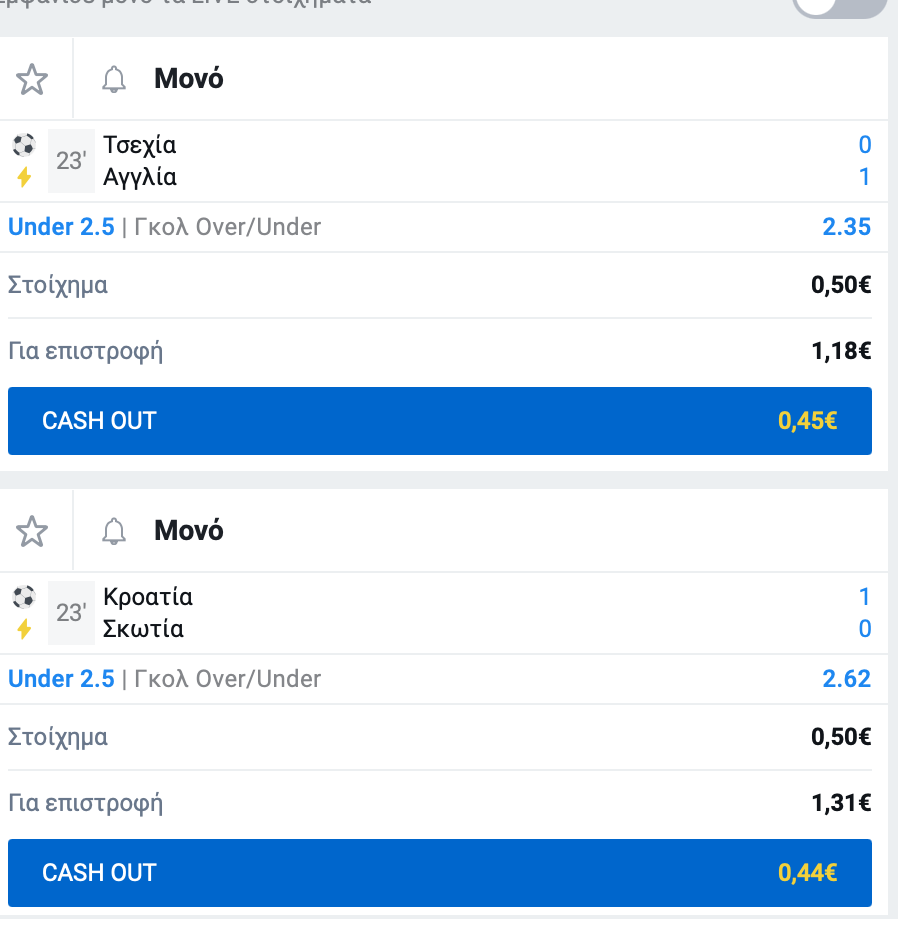898x928 pixels.
Task: Click the 2.62 odds value
Action: 846,679
